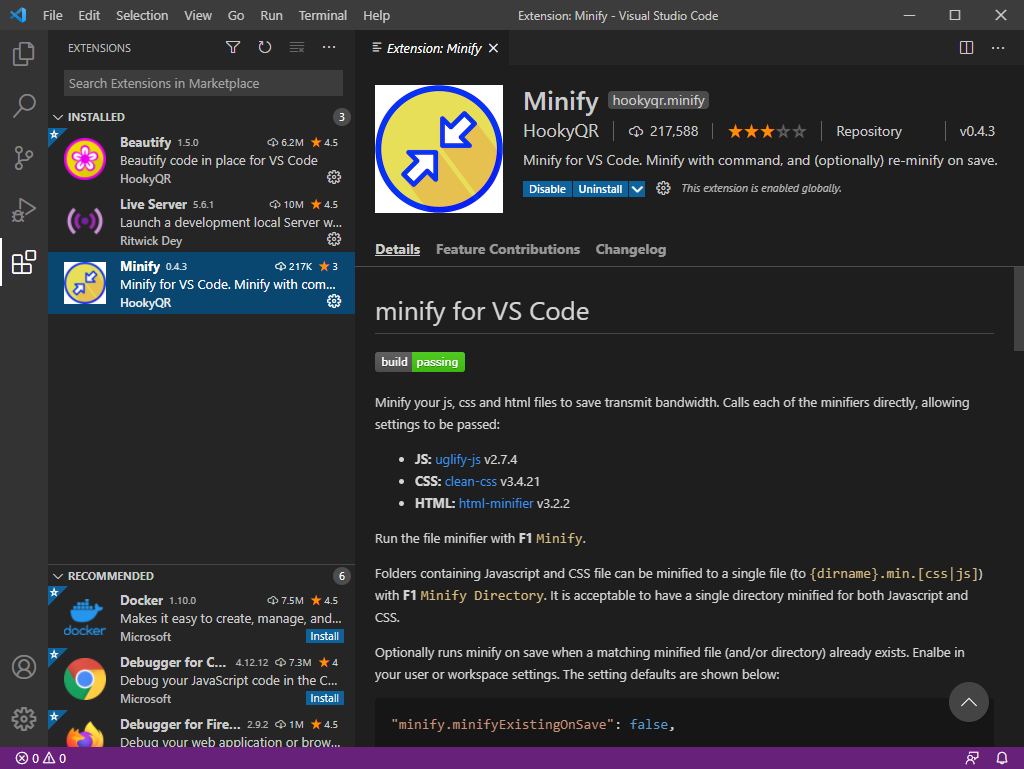
Task: Open Extensions panel more actions menu
Action: (x=329, y=47)
